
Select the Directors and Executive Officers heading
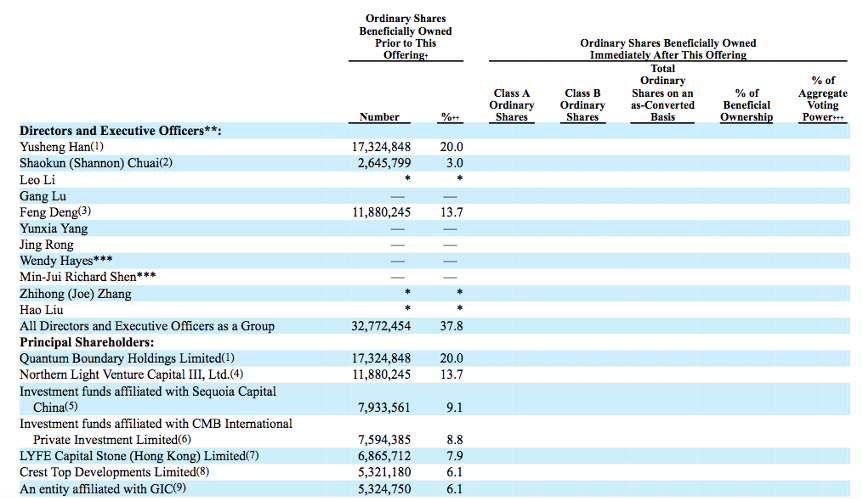pos(120,131)
